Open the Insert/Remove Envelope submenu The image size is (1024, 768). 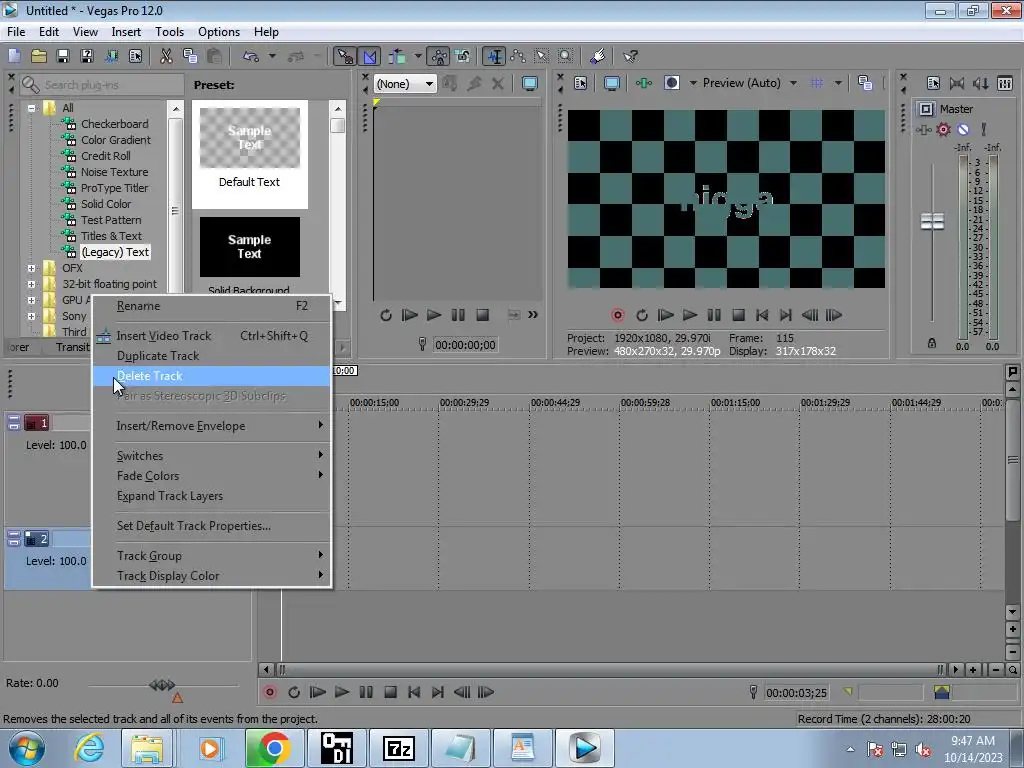pos(212,426)
